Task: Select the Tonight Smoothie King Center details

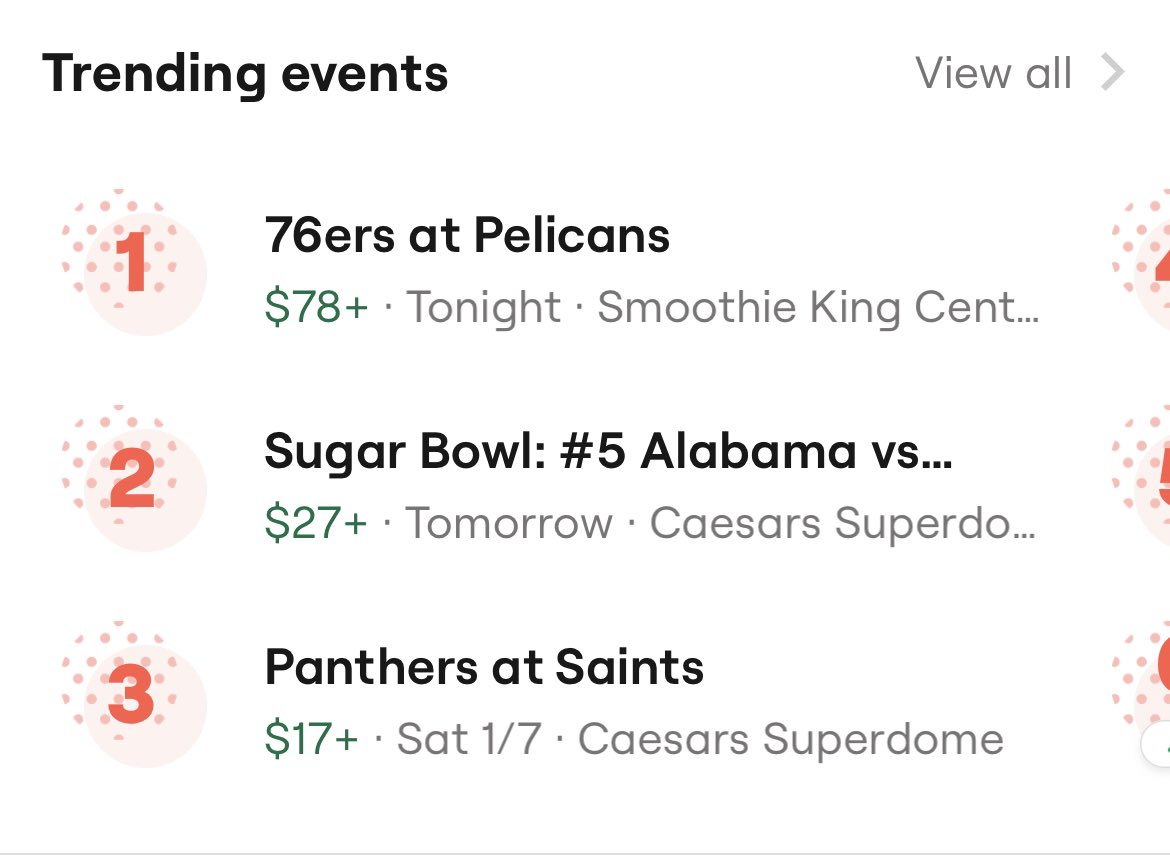Action: click(722, 307)
